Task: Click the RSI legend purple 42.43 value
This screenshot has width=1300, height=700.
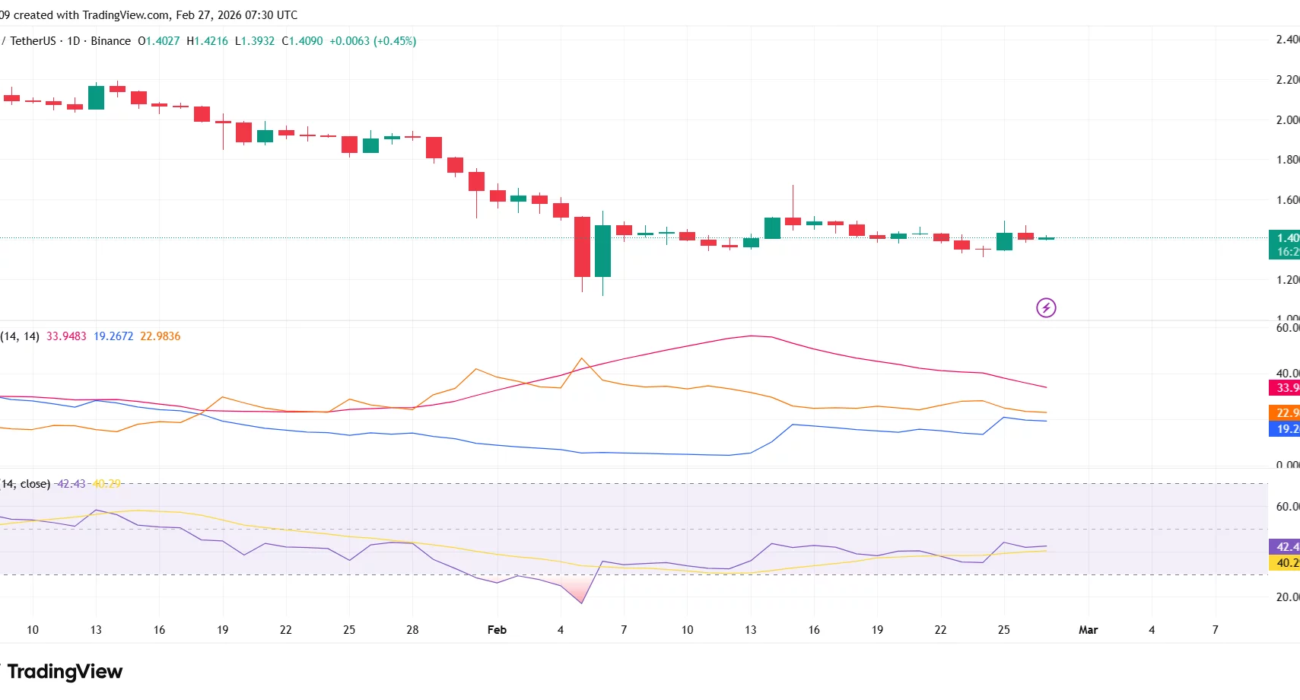Action: [71, 484]
